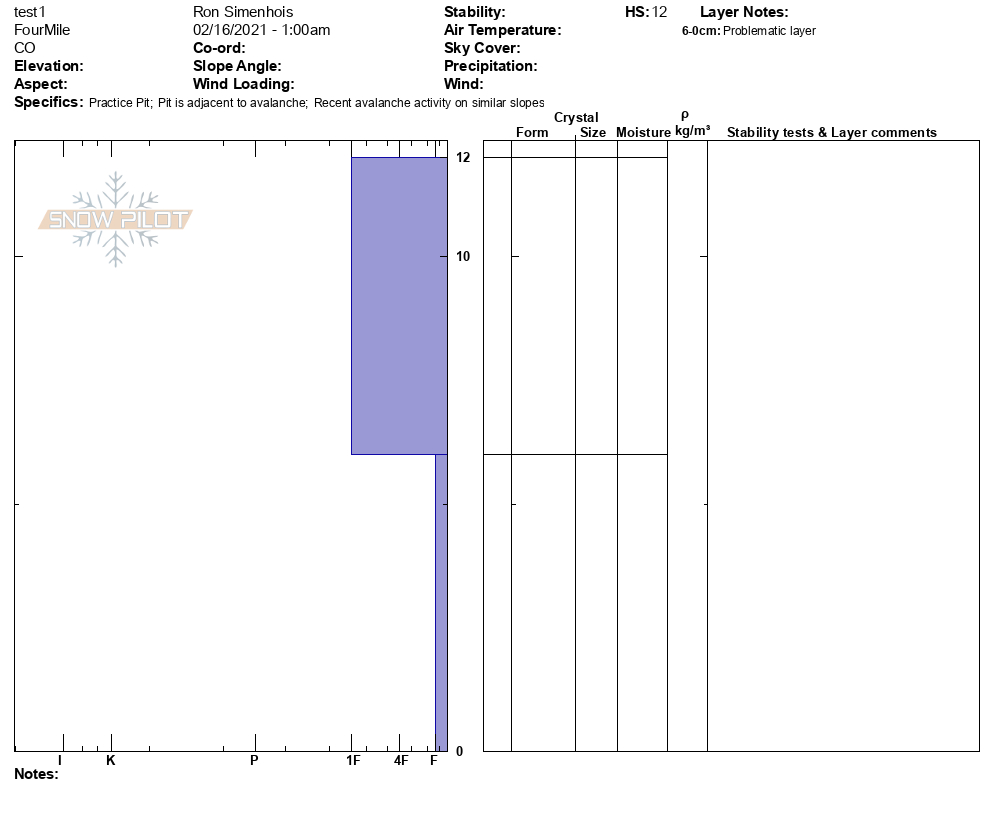Select the thin lower snow layer bar
Image resolution: width=994 pixels, height=840 pixels.
[x=440, y=602]
